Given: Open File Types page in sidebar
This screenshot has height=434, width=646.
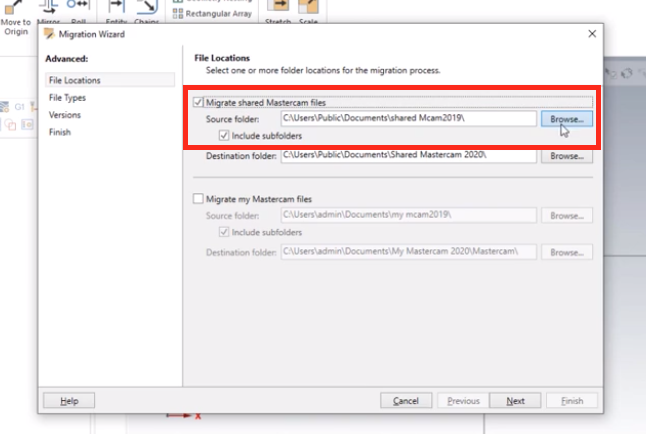Looking at the screenshot, I should [67, 98].
